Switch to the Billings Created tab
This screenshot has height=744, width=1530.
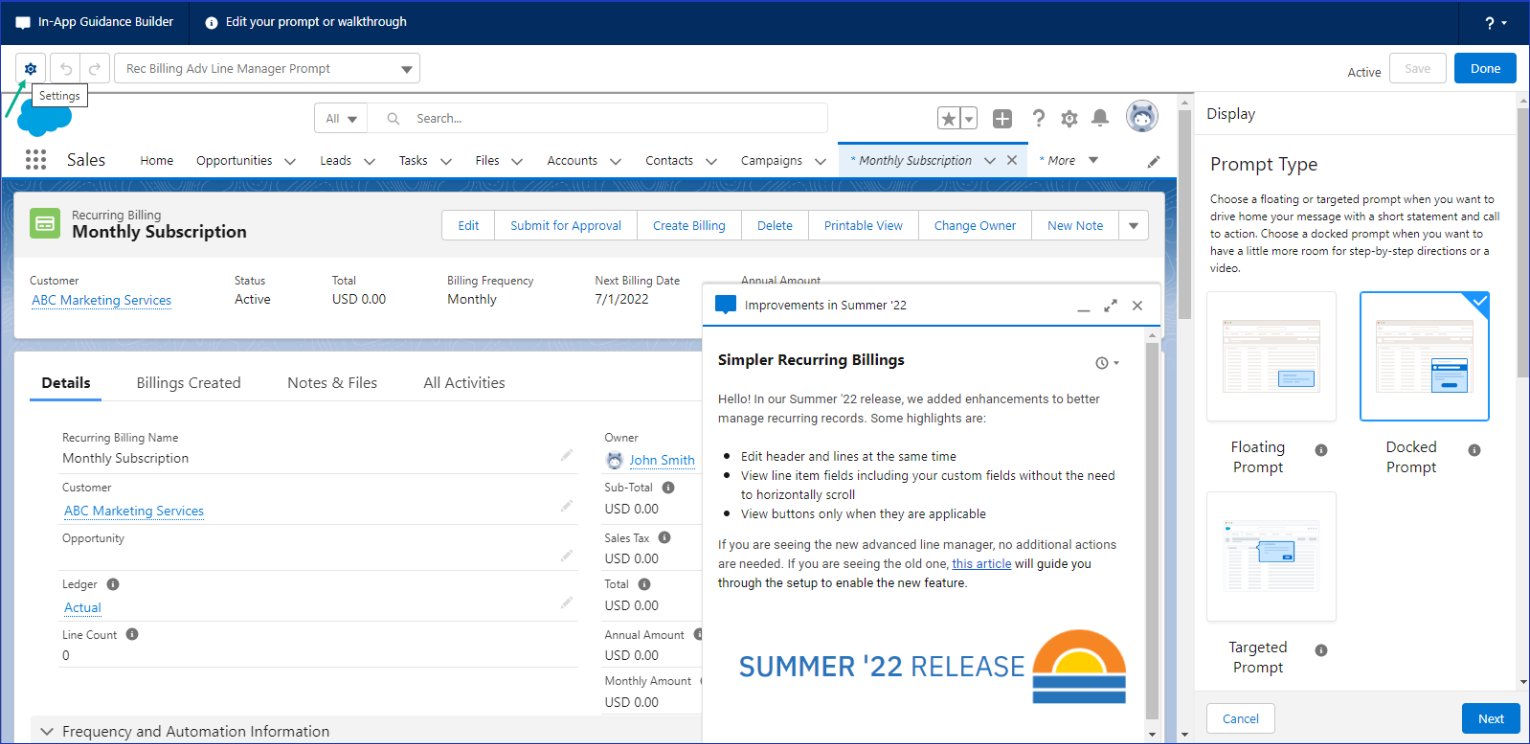coord(188,382)
